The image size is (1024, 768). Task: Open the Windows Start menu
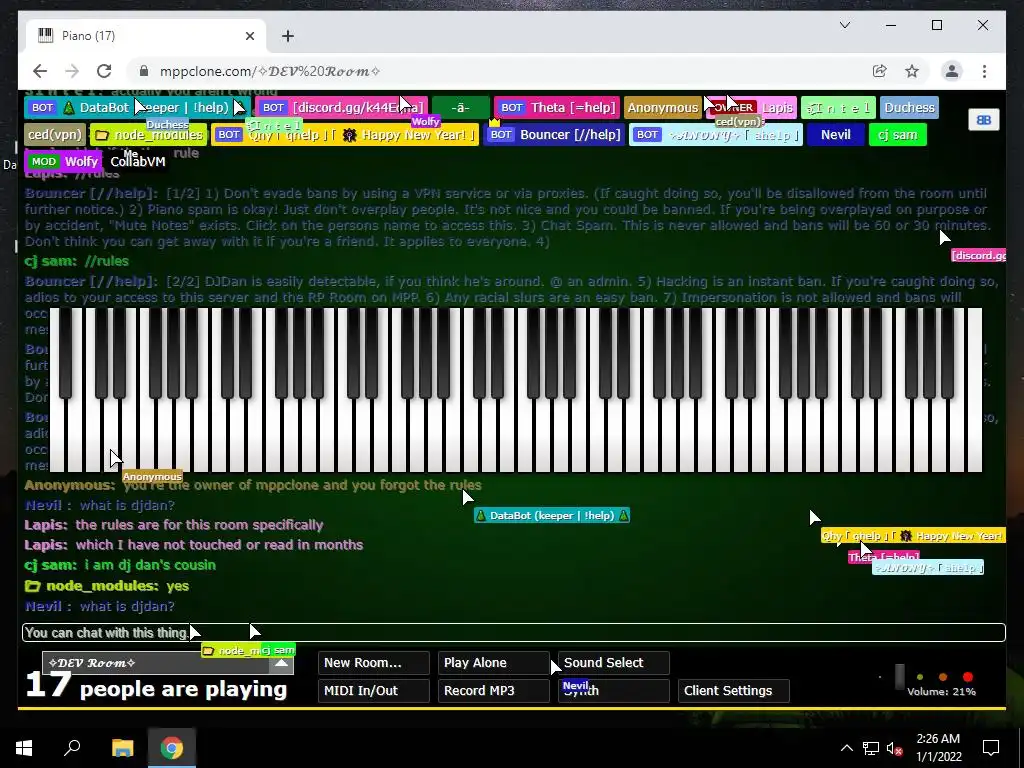[x=24, y=748]
